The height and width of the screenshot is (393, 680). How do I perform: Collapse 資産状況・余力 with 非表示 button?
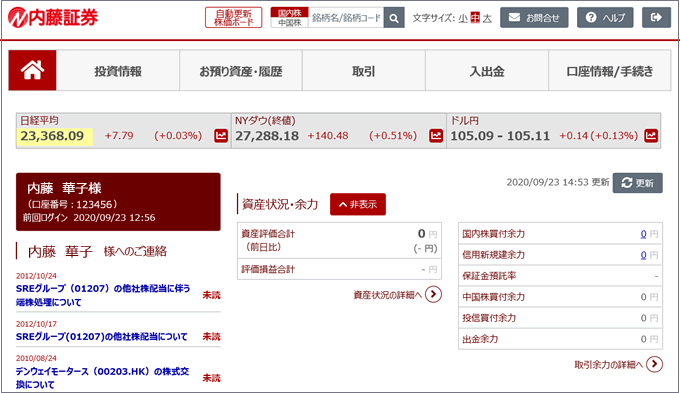[x=358, y=204]
